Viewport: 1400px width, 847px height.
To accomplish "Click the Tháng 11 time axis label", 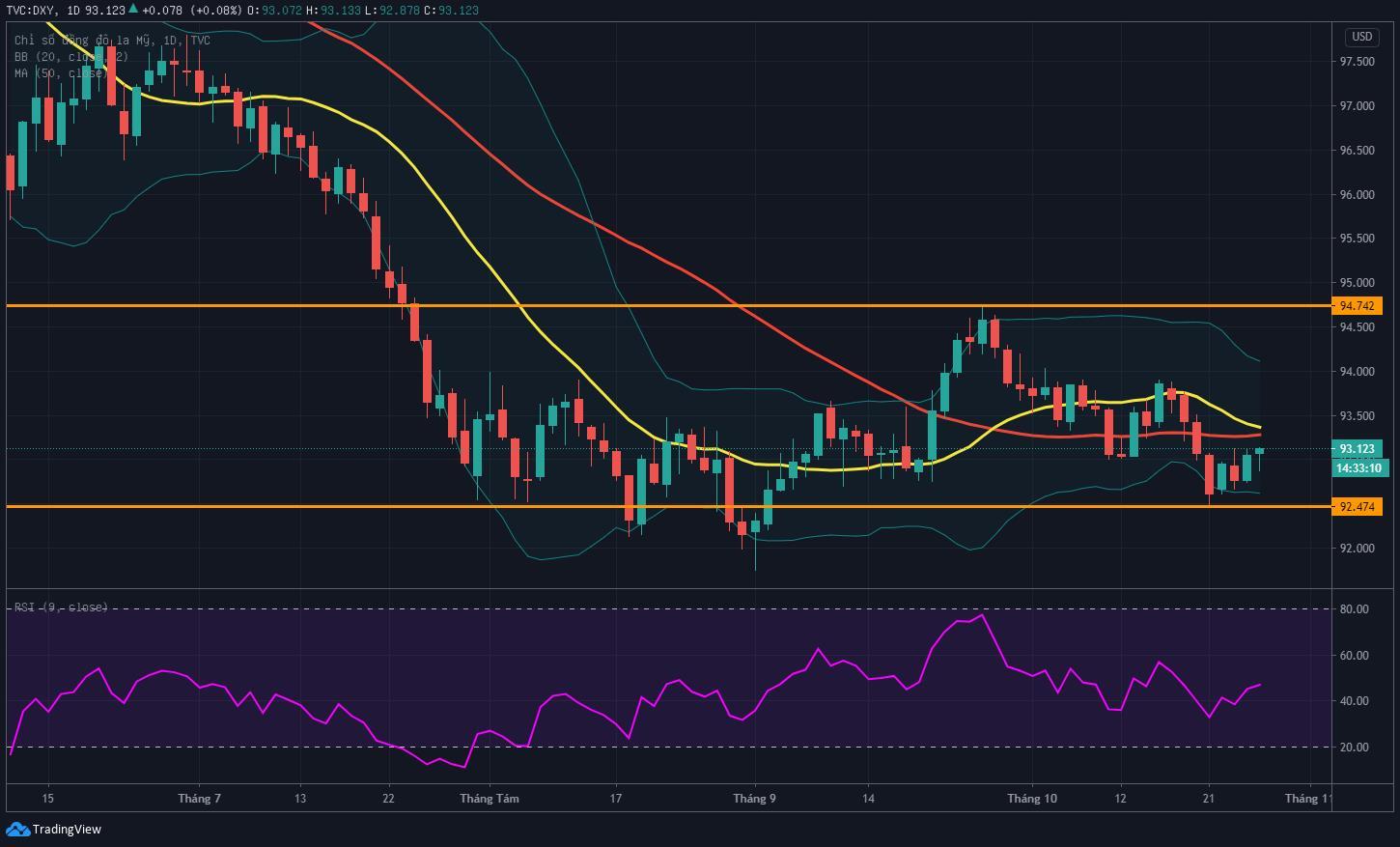I will pyautogui.click(x=1308, y=799).
